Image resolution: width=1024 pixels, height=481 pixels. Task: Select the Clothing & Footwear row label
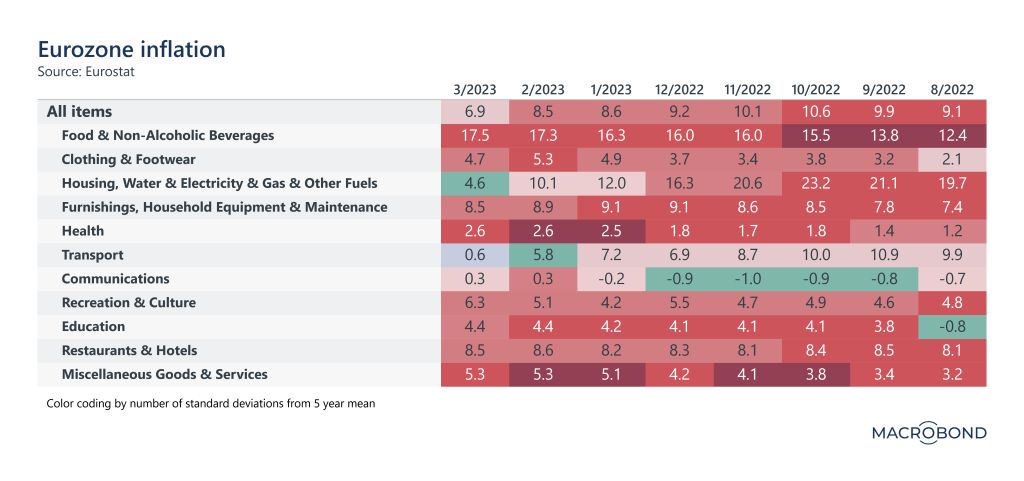[128, 159]
